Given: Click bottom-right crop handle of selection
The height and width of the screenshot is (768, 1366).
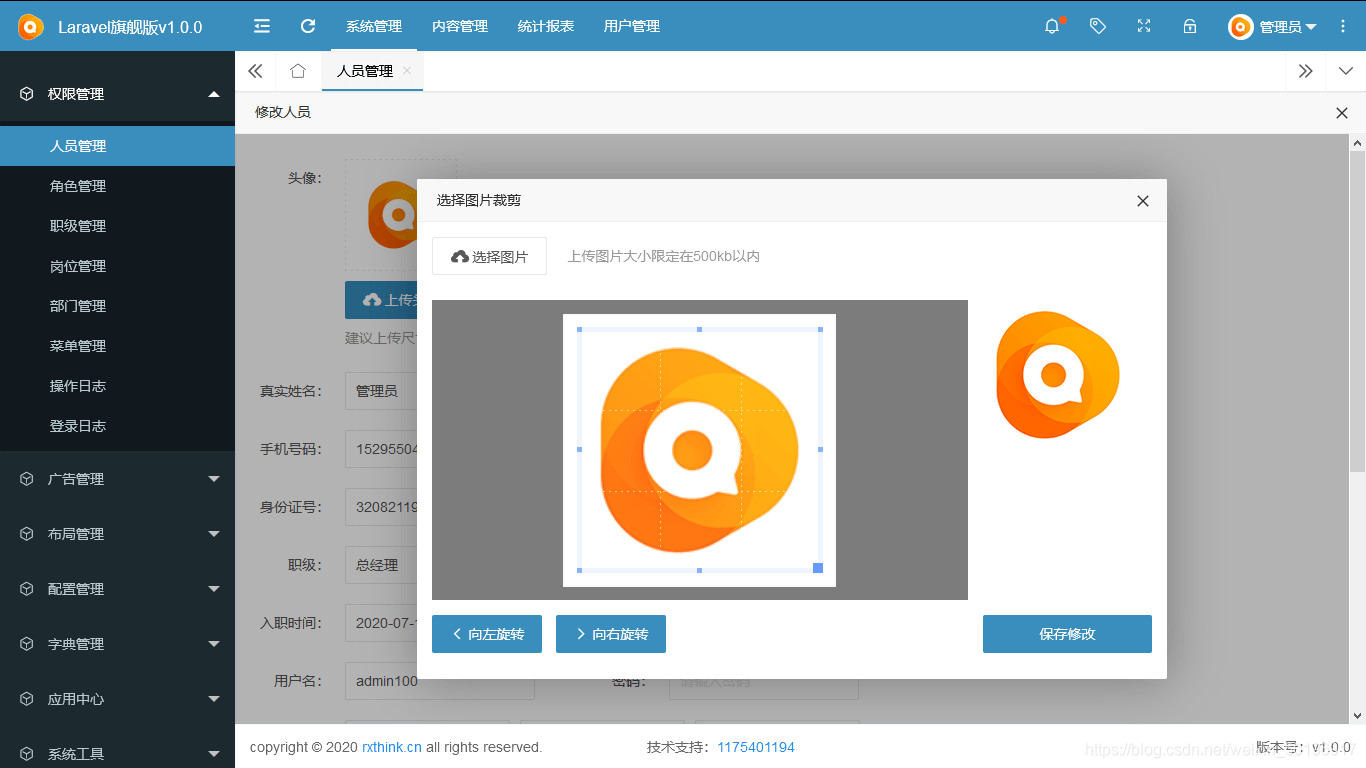Looking at the screenshot, I should pos(818,568).
